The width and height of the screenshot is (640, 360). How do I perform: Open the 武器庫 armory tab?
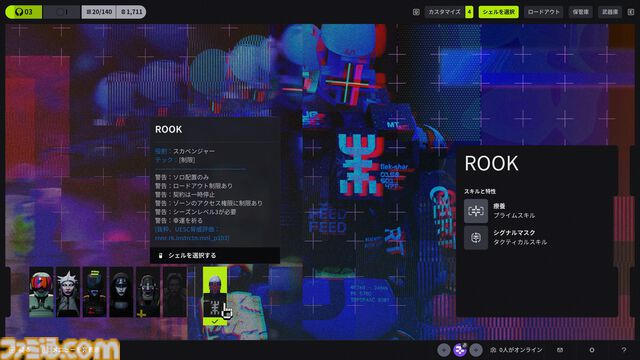pyautogui.click(x=610, y=12)
